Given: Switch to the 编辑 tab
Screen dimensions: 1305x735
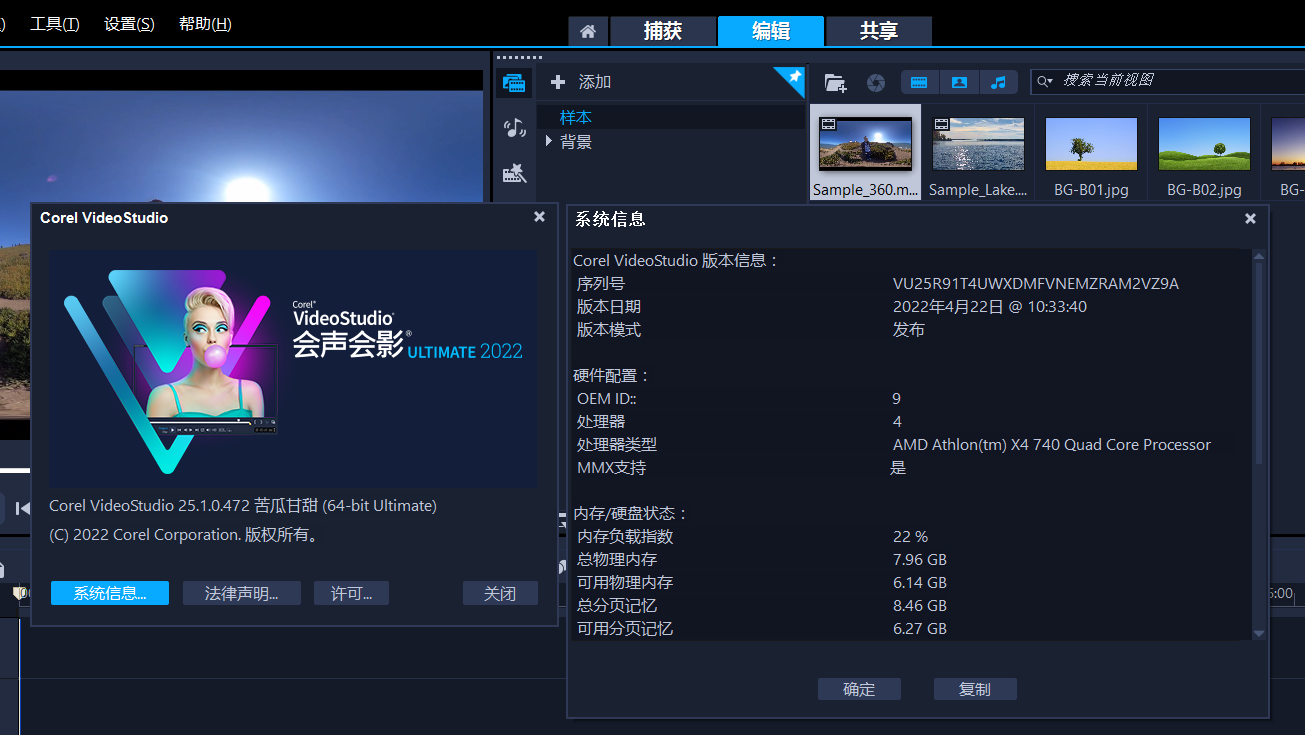Looking at the screenshot, I should [x=771, y=31].
